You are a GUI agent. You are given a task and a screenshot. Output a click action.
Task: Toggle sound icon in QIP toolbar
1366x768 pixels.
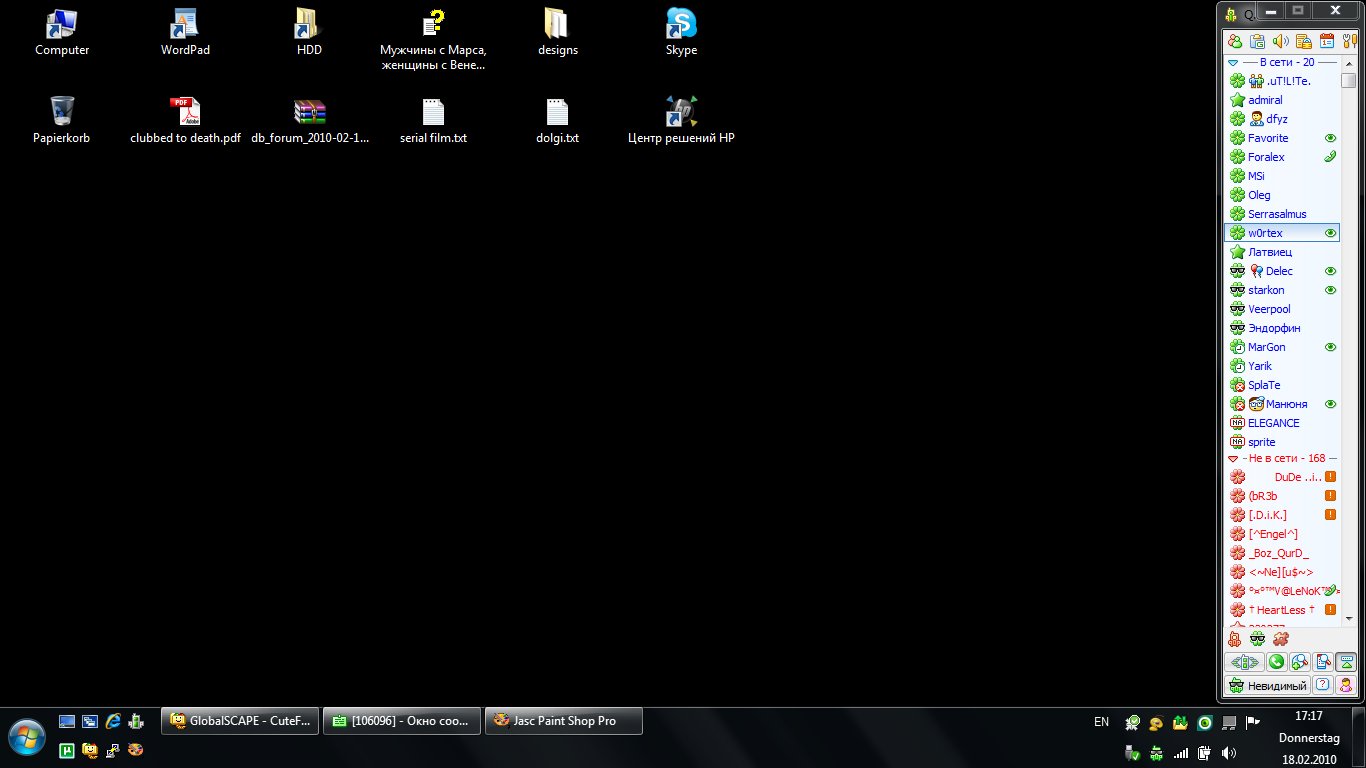point(1280,41)
